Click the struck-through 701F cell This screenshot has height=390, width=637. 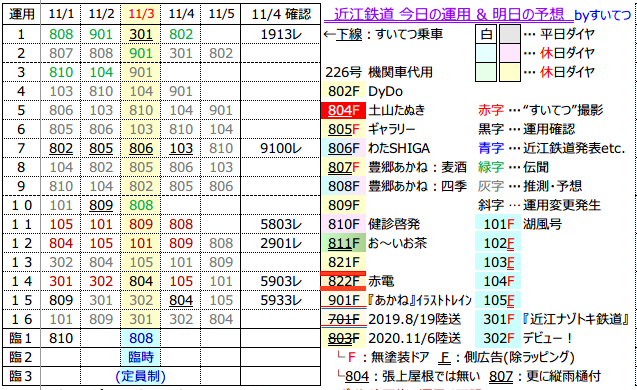click(344, 319)
